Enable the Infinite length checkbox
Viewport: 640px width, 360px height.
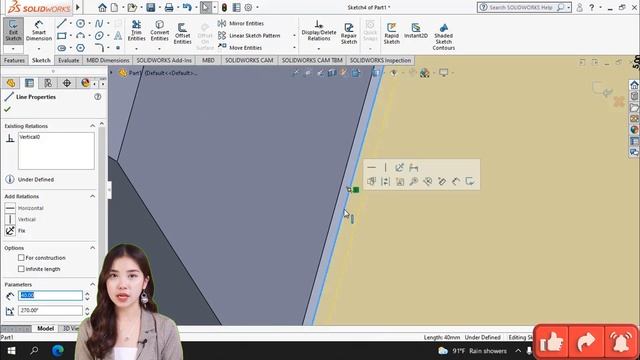pyautogui.click(x=21, y=269)
